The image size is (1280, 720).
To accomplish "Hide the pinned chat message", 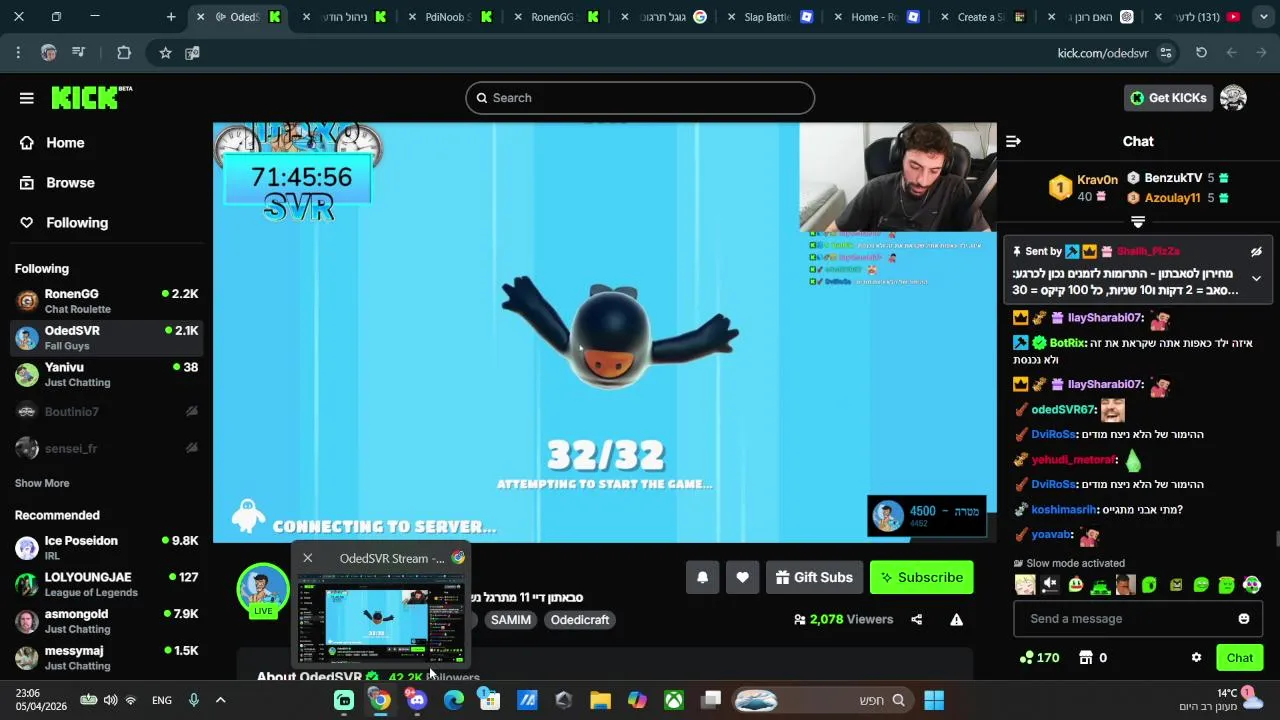I will click(x=1256, y=252).
